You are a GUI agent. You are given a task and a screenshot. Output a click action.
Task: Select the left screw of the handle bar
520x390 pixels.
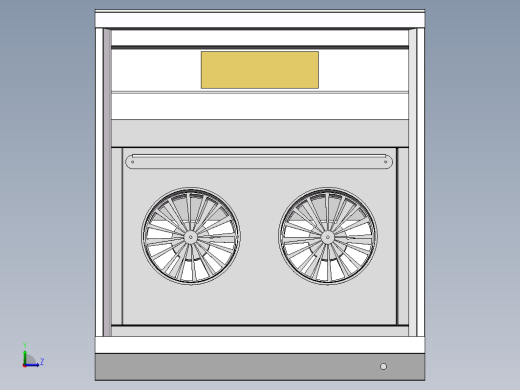[133, 162]
